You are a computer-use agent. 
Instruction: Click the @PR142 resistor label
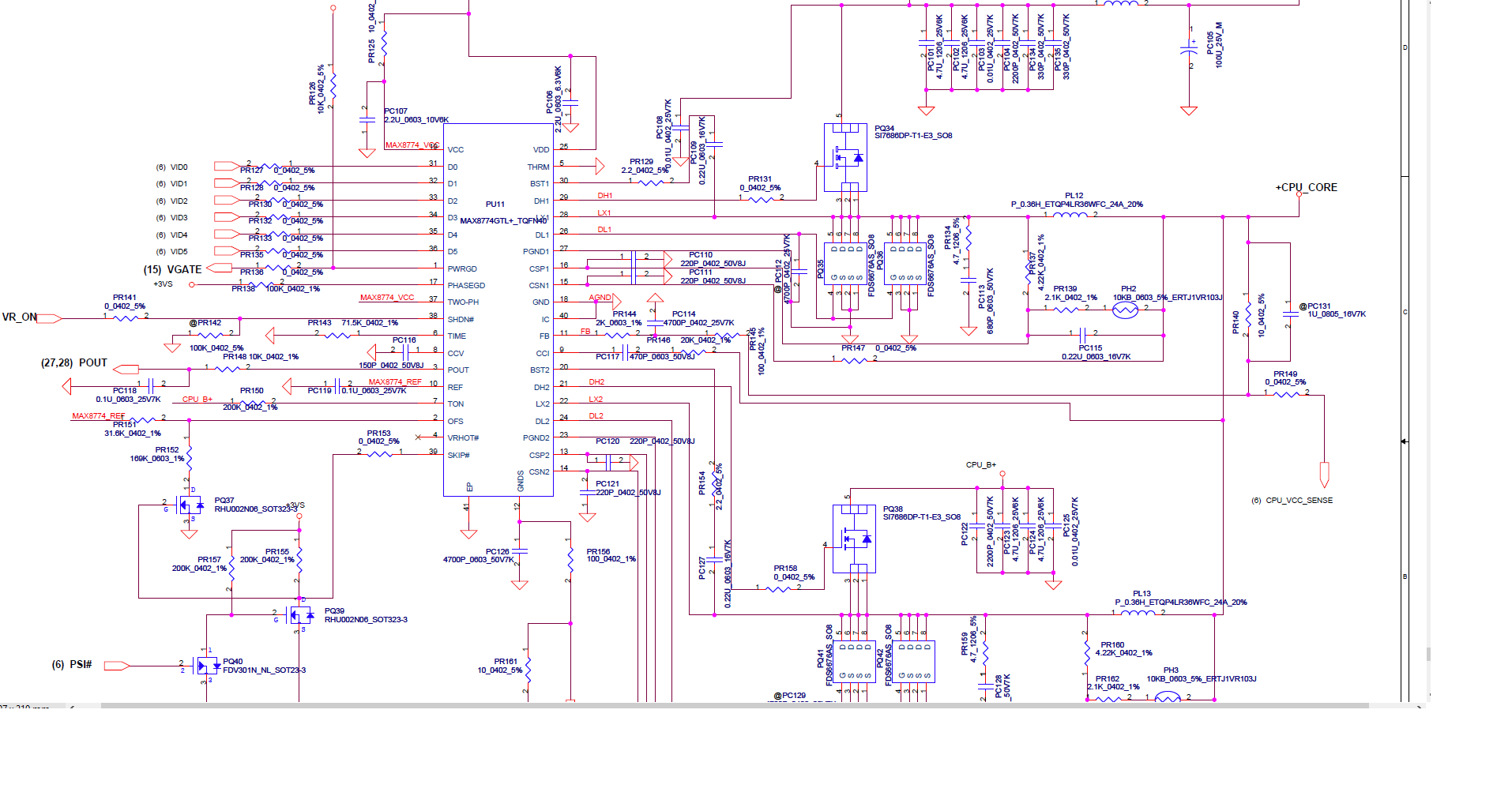(x=205, y=323)
